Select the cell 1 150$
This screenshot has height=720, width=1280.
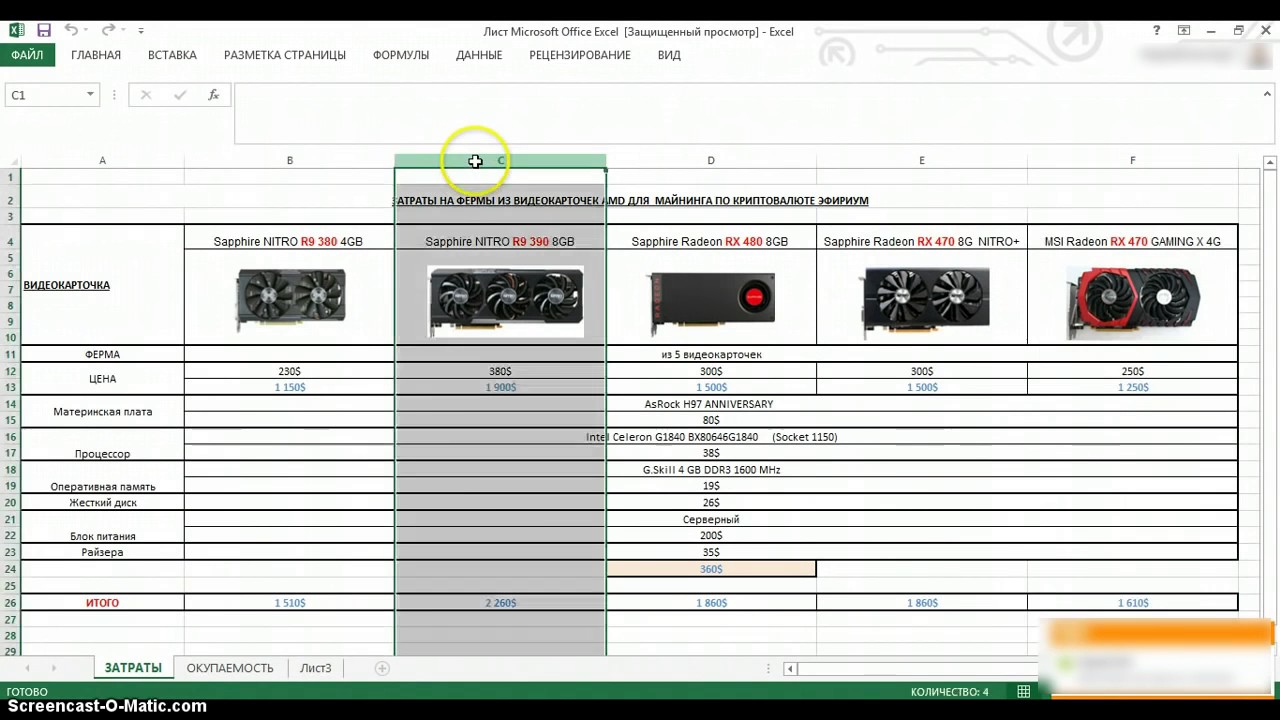click(290, 387)
